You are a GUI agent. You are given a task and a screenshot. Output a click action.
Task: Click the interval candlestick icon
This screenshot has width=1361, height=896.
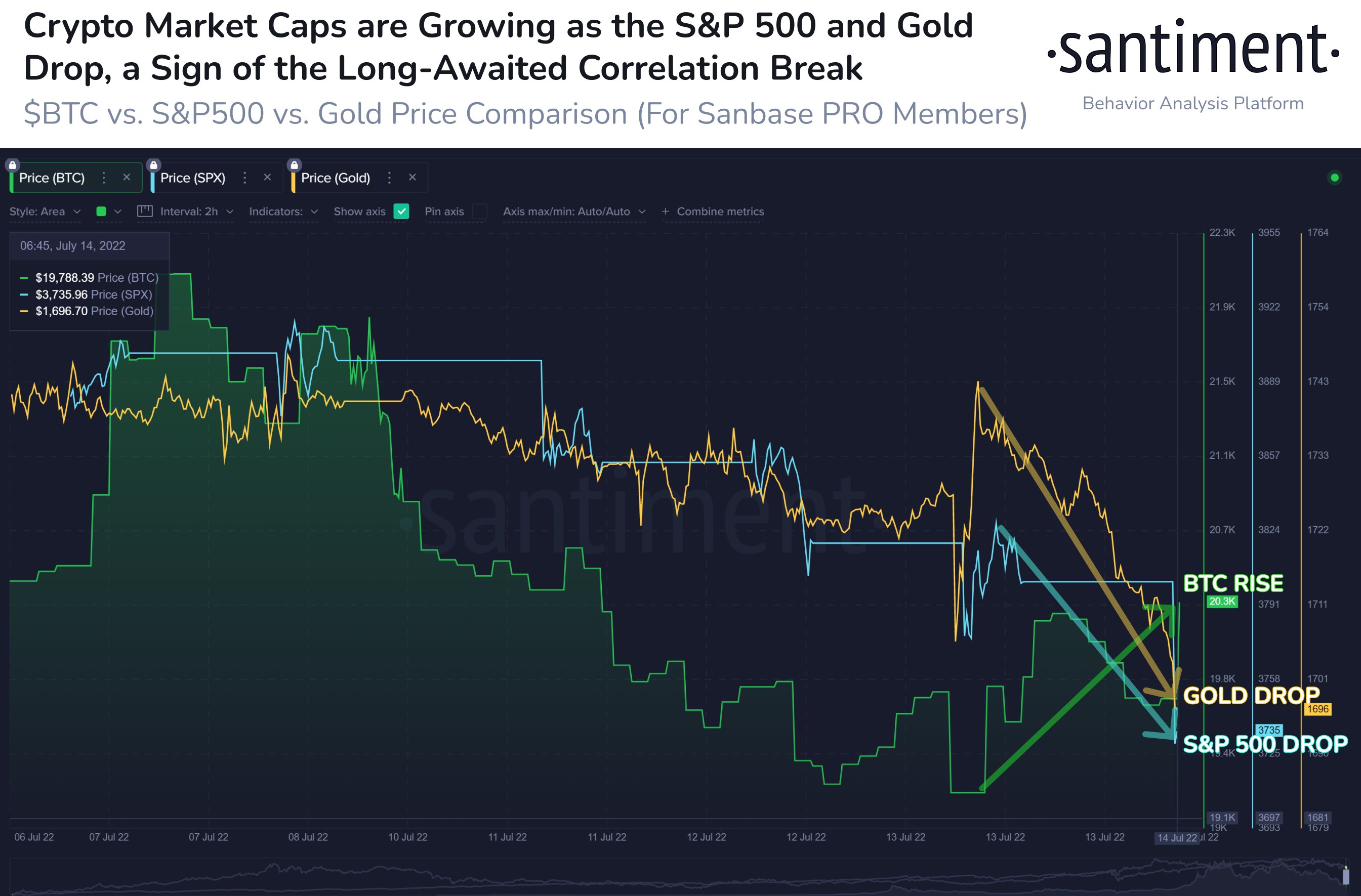click(145, 211)
